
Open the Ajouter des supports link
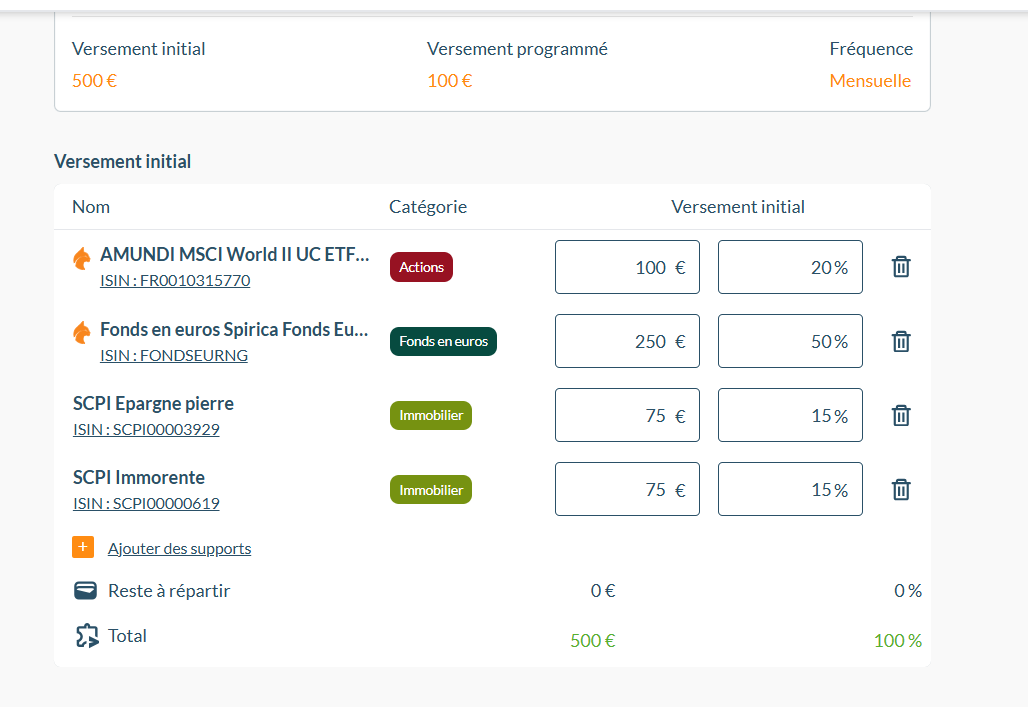(x=180, y=548)
